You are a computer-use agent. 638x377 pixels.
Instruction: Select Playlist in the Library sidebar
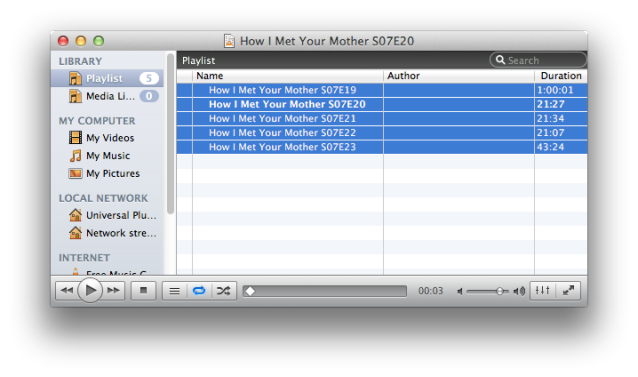click(107, 78)
